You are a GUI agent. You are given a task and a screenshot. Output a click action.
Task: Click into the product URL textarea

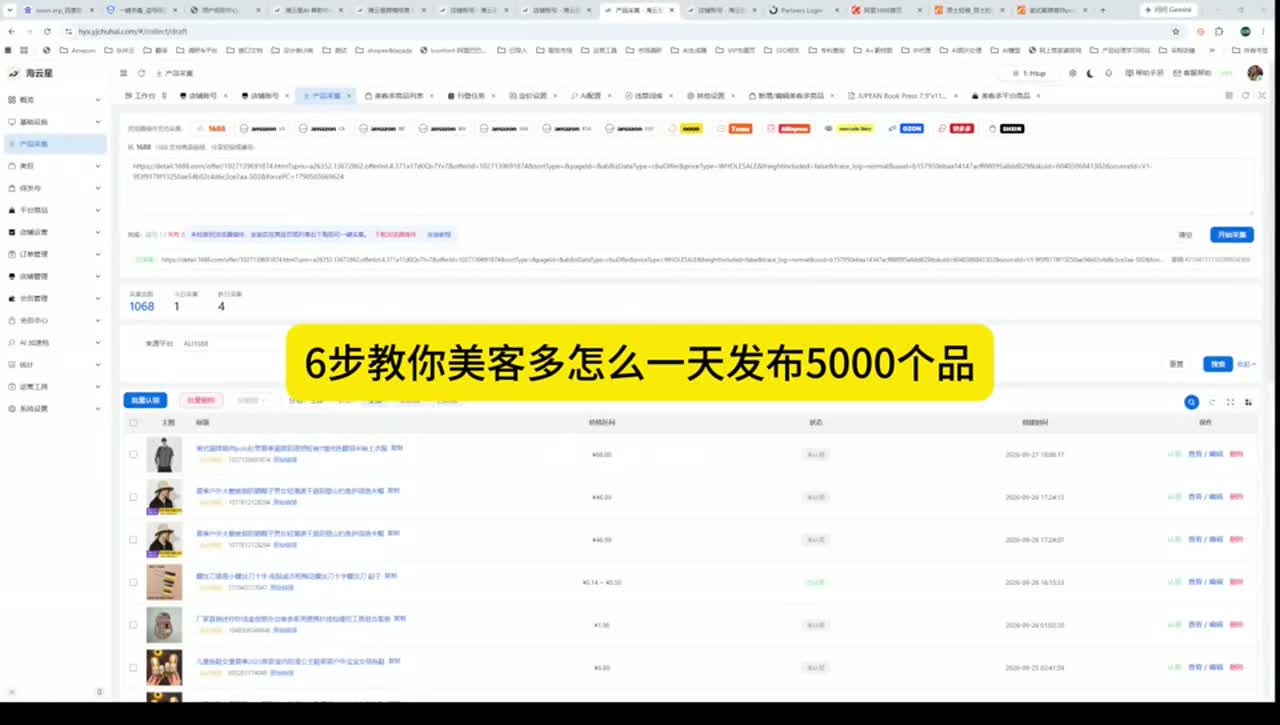(690, 185)
